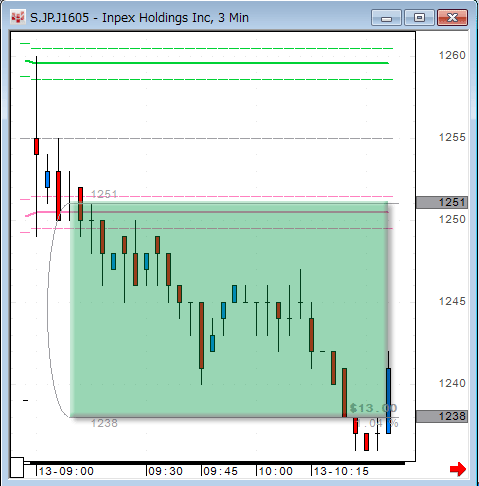Click the last blue candlestick
This screenshot has width=479, height=486.
click(388, 400)
